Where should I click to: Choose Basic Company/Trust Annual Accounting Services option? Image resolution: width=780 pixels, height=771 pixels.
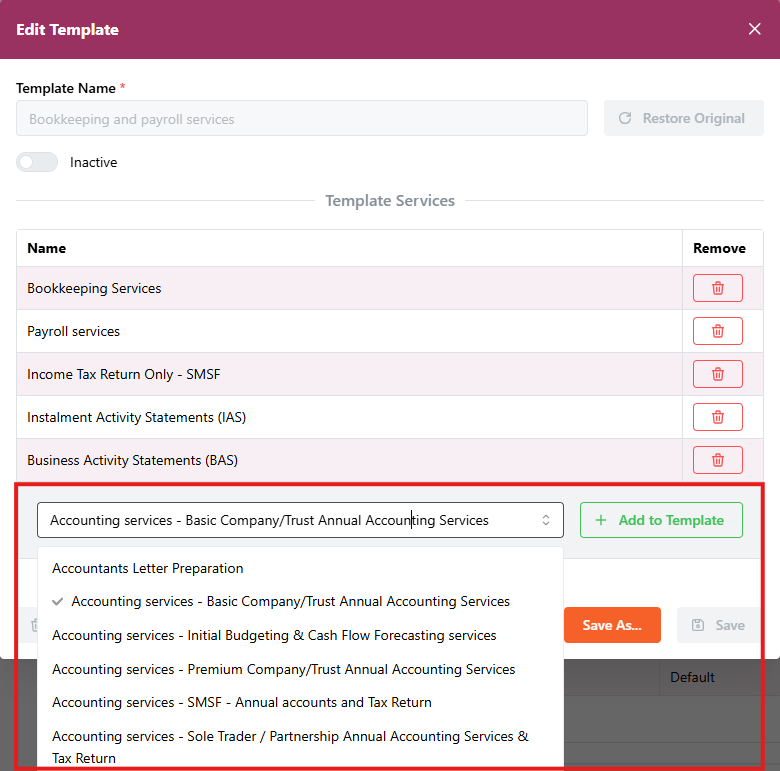(x=290, y=602)
